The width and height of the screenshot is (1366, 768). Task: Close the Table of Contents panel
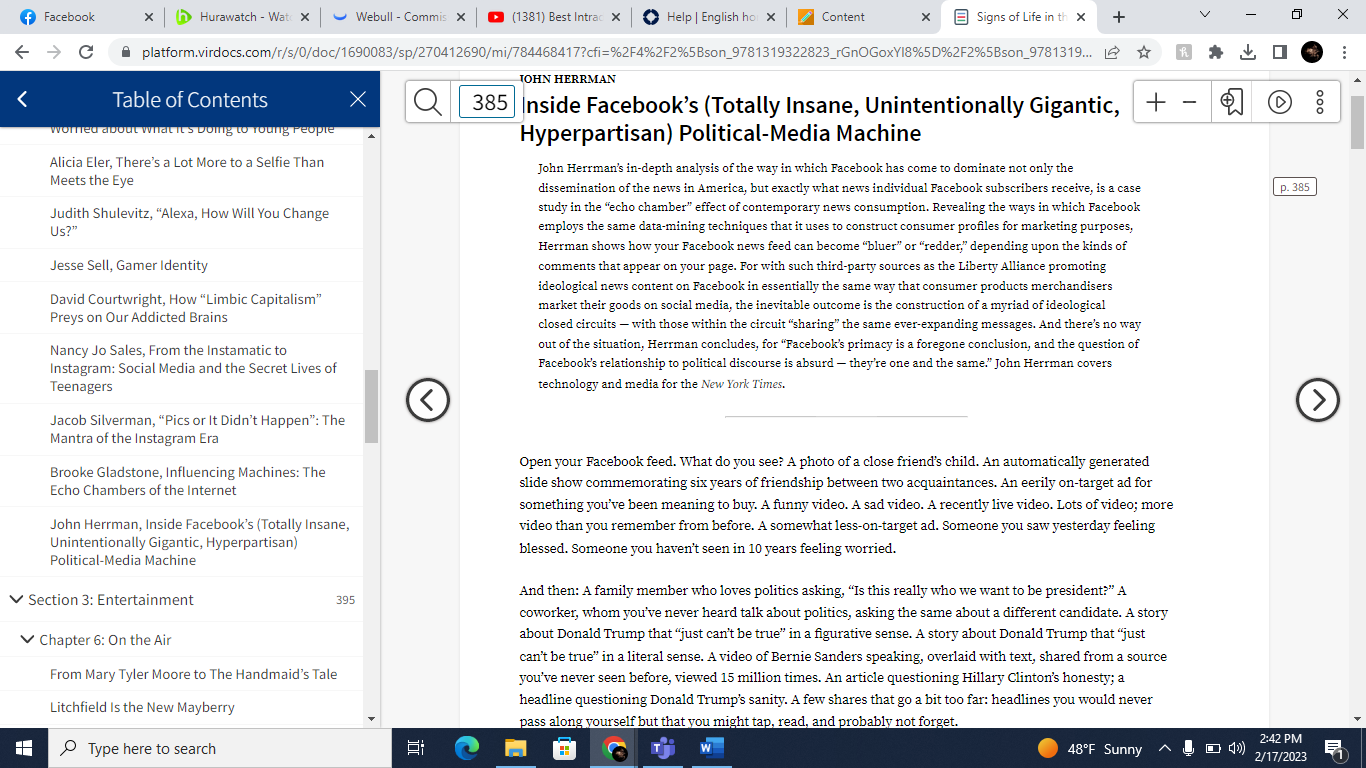[x=358, y=99]
